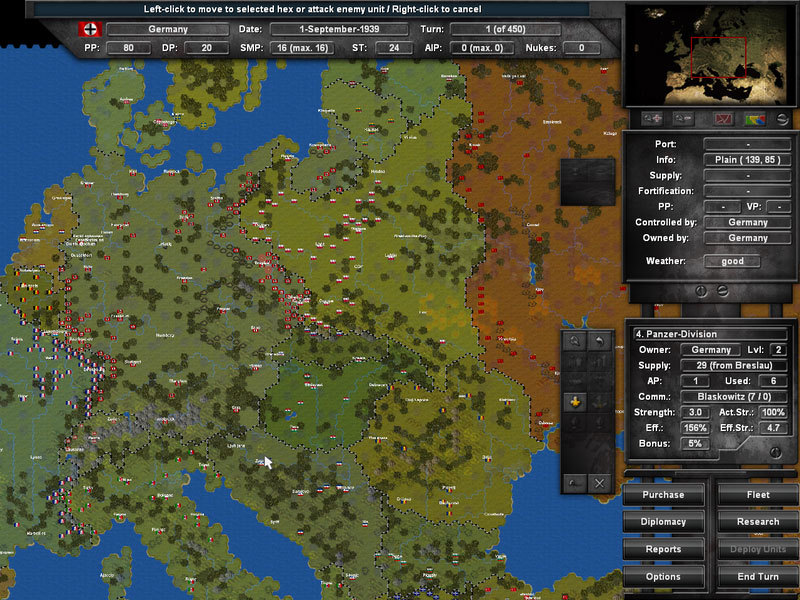Click the Bonus value 5%
This screenshot has width=800, height=600.
695,443
